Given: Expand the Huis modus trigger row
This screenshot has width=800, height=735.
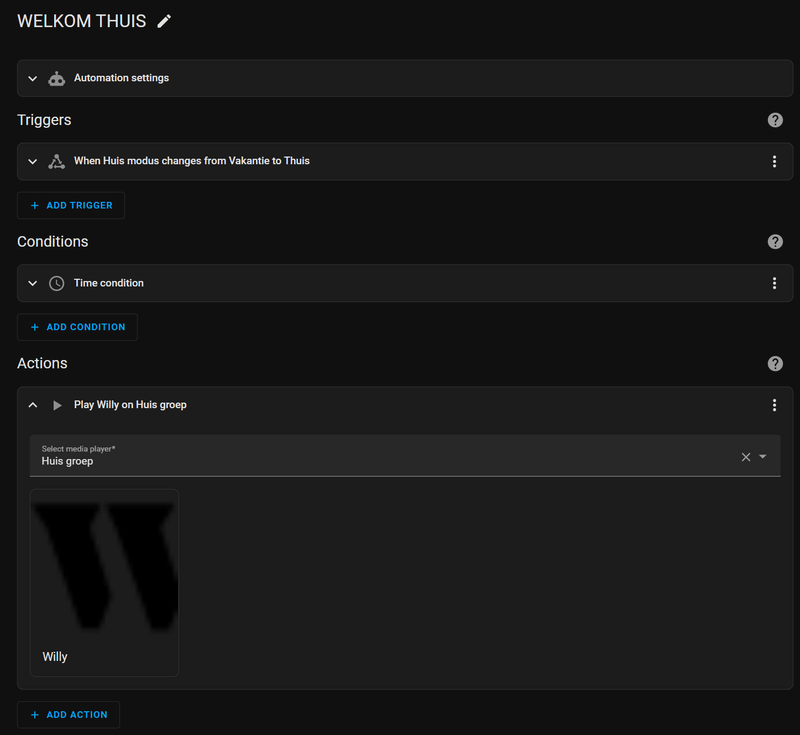Looking at the screenshot, I should click(33, 161).
